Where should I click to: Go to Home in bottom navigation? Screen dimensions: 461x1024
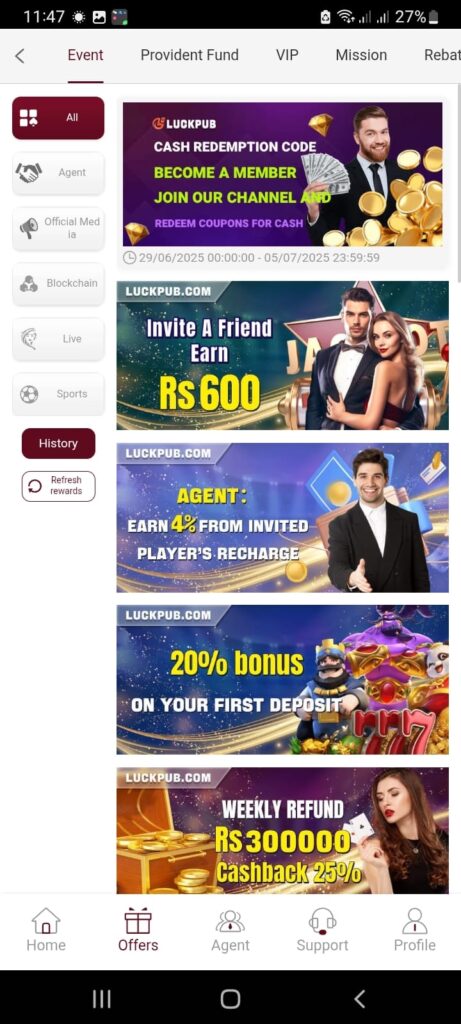[46, 929]
